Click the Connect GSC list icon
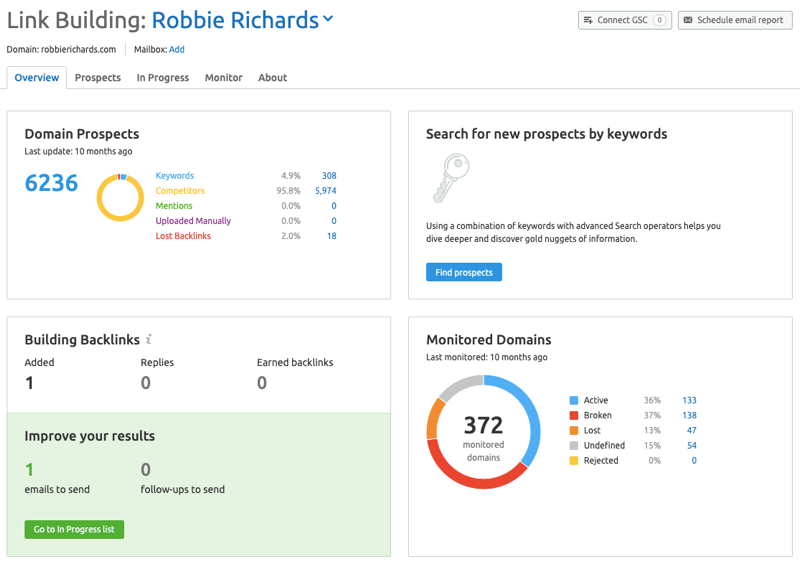Viewport: 800px width, 562px height. [588, 20]
